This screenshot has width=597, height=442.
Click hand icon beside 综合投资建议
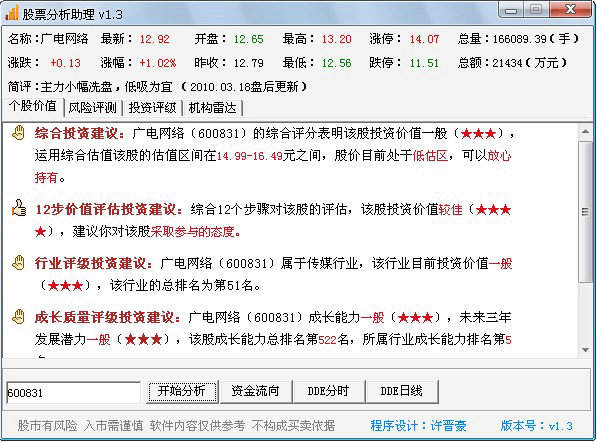(x=18, y=133)
